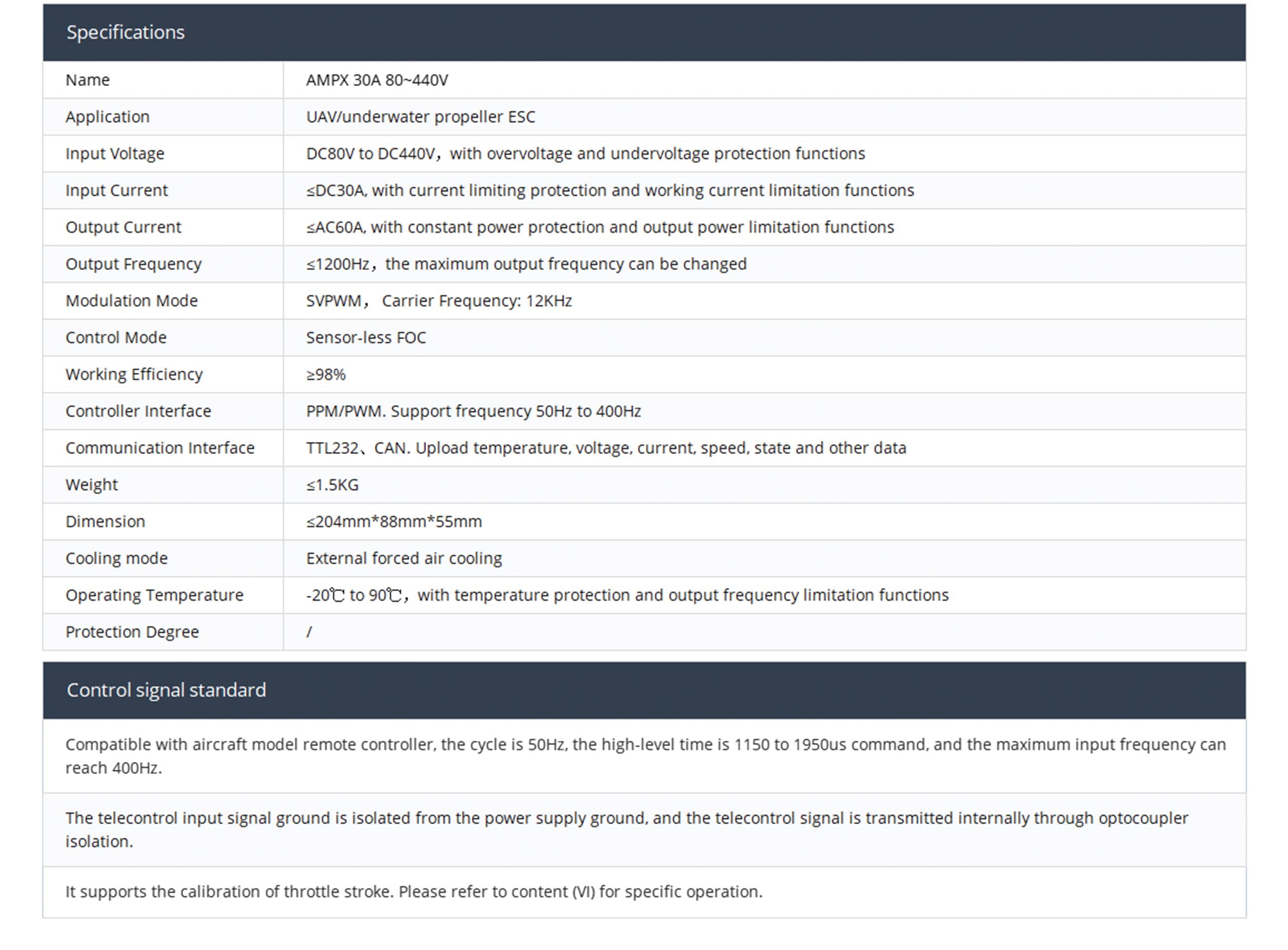Click the SVPWM carrier frequency value

(438, 301)
